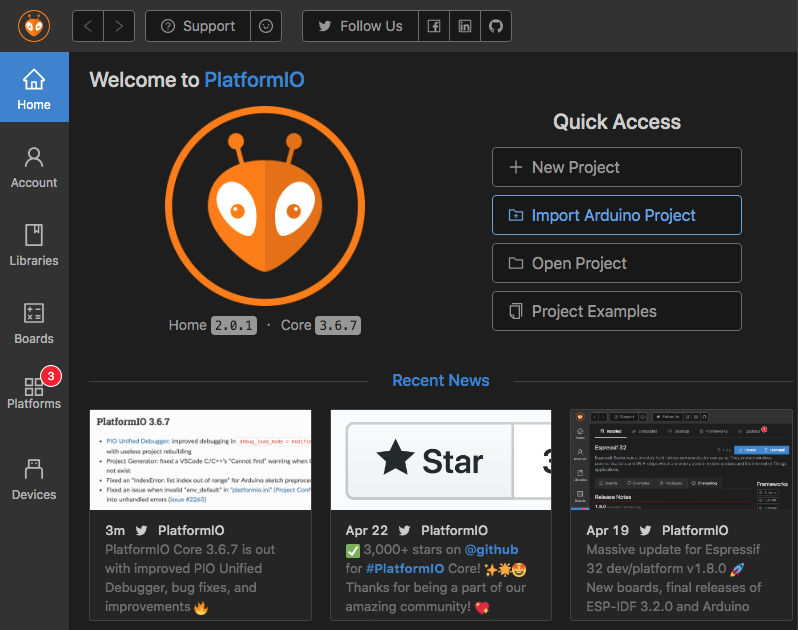Open Libraries in the sidebar
Viewport: 798px width, 630px height.
pyautogui.click(x=34, y=246)
